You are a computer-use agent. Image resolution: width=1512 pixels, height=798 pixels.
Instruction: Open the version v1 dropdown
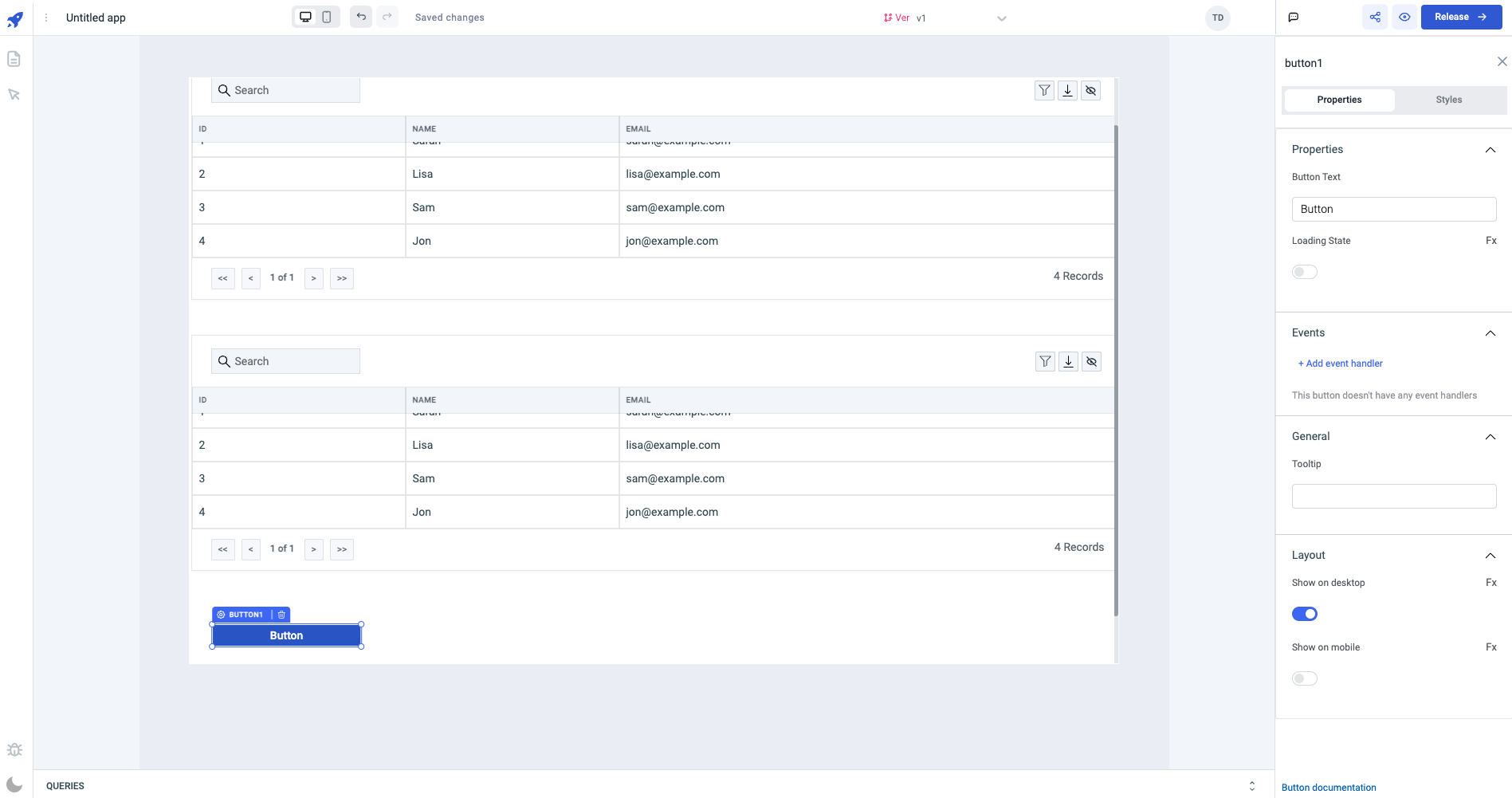[x=1001, y=18]
